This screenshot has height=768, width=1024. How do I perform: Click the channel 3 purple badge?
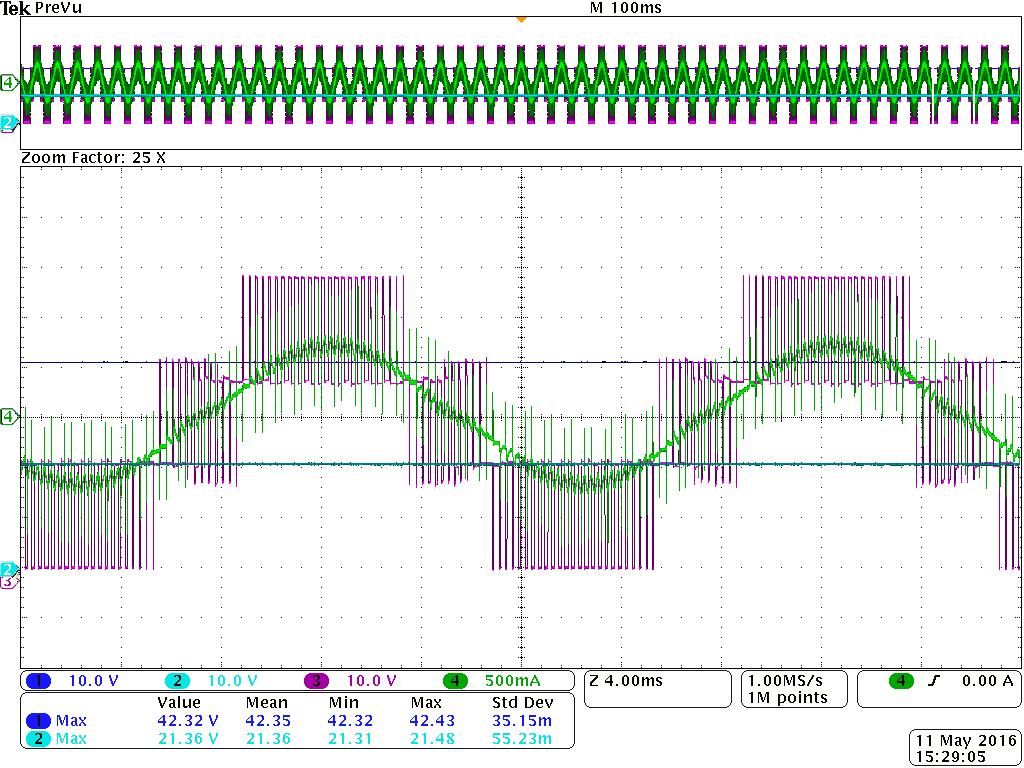point(316,681)
